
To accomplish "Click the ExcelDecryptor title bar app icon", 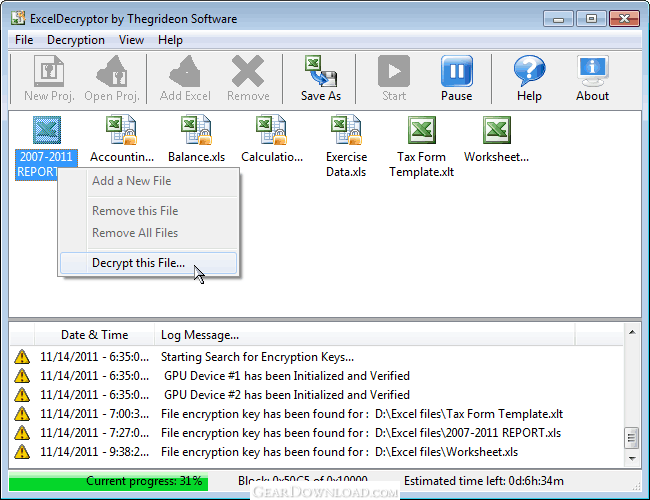I will click(18, 18).
